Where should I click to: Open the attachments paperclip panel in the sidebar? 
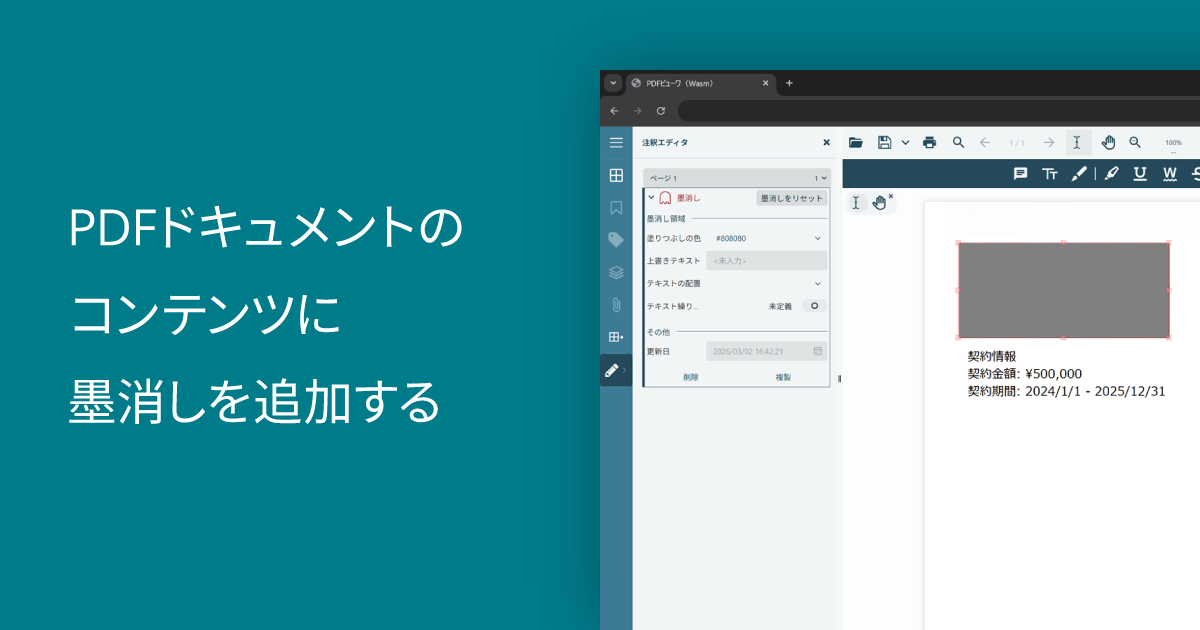615,303
